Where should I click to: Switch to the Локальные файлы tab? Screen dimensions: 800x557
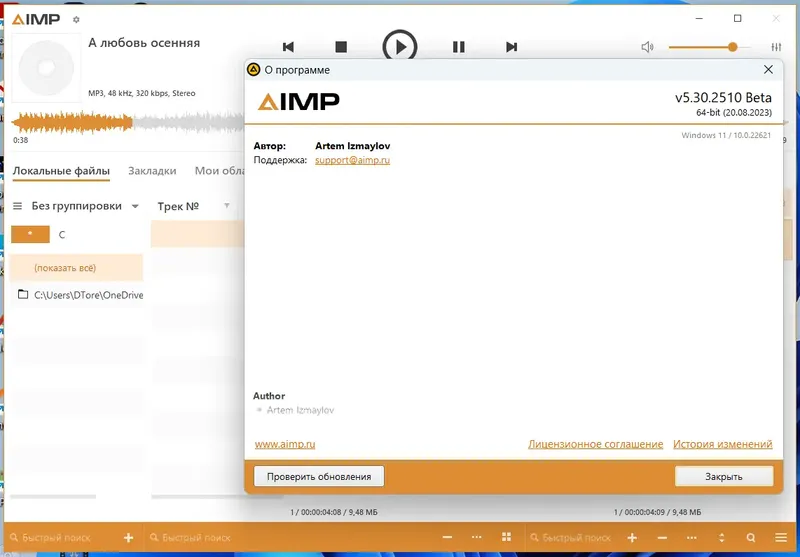61,171
